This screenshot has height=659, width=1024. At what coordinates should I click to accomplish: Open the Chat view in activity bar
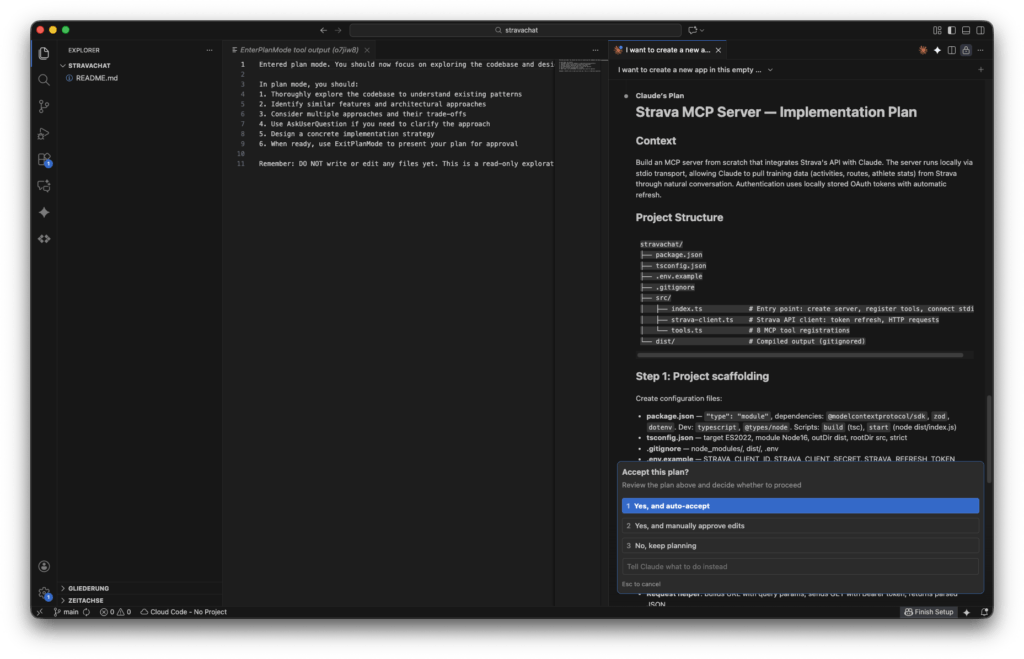pyautogui.click(x=44, y=186)
